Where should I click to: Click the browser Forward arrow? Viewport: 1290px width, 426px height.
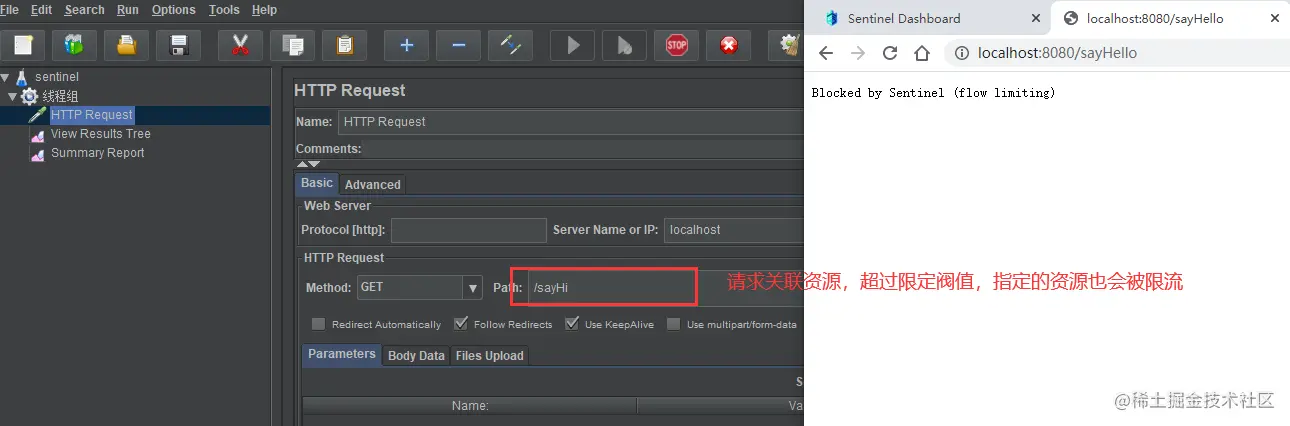click(857, 53)
